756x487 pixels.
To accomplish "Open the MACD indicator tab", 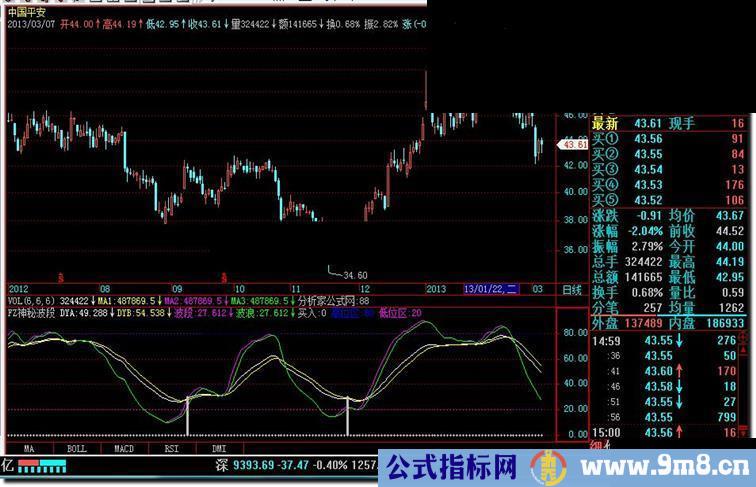I will click(123, 449).
